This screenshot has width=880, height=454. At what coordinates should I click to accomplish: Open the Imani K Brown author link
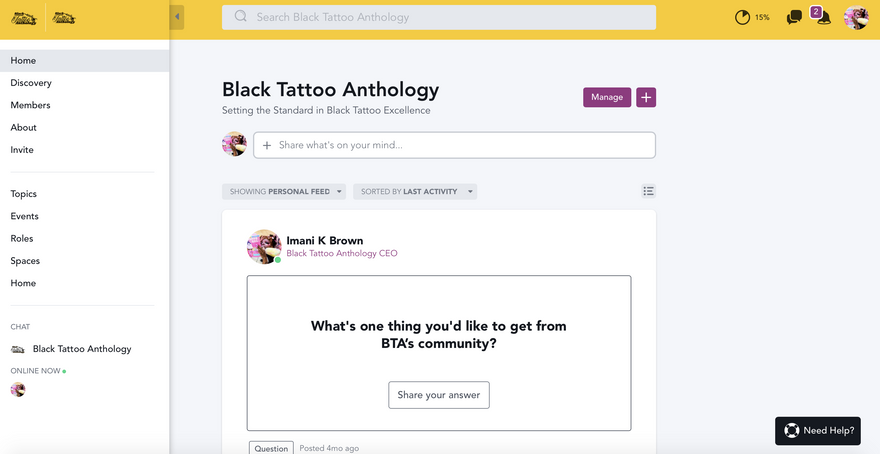pos(324,240)
